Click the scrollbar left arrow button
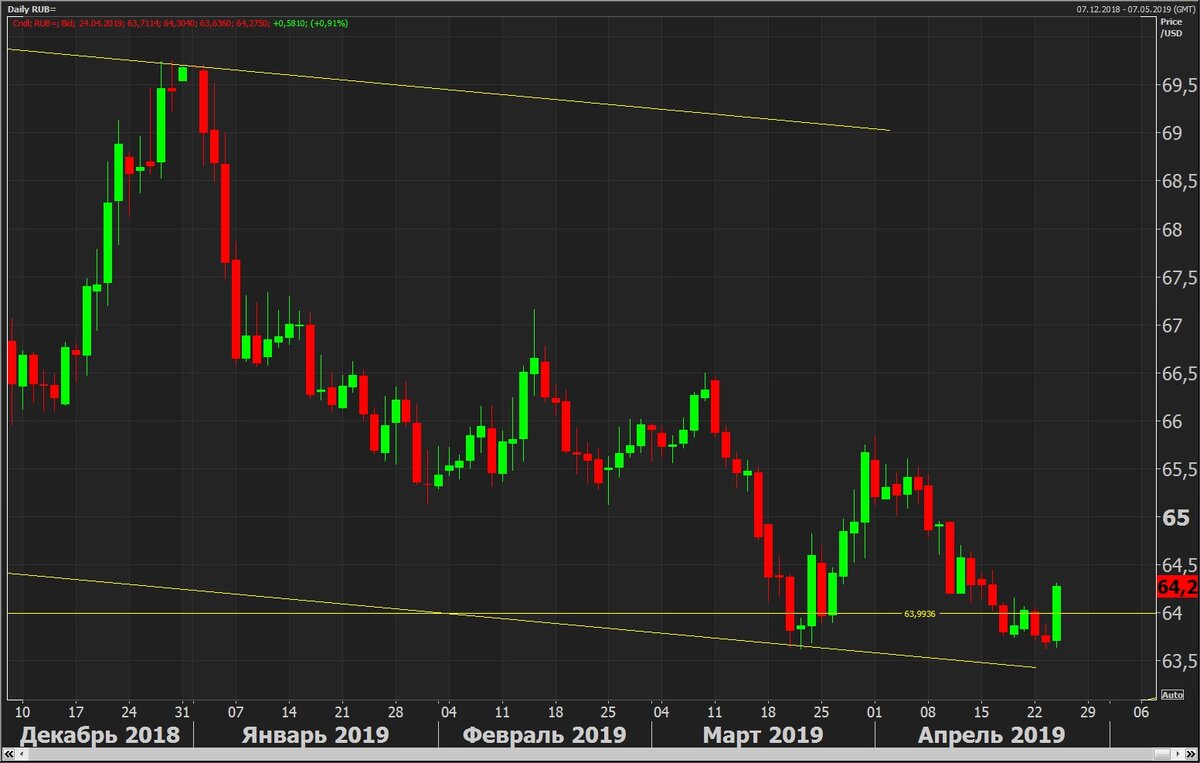Image resolution: width=1200 pixels, height=763 pixels. coord(22,754)
